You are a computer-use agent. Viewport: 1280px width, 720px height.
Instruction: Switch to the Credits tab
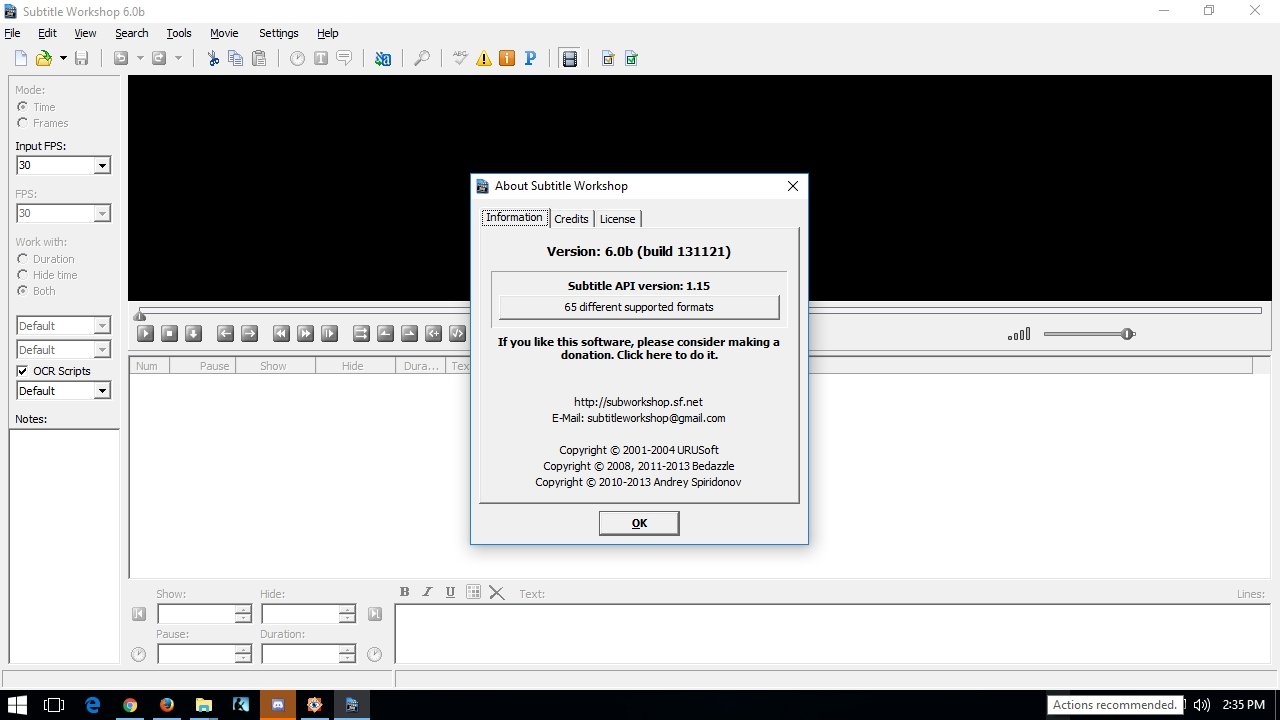coord(571,219)
